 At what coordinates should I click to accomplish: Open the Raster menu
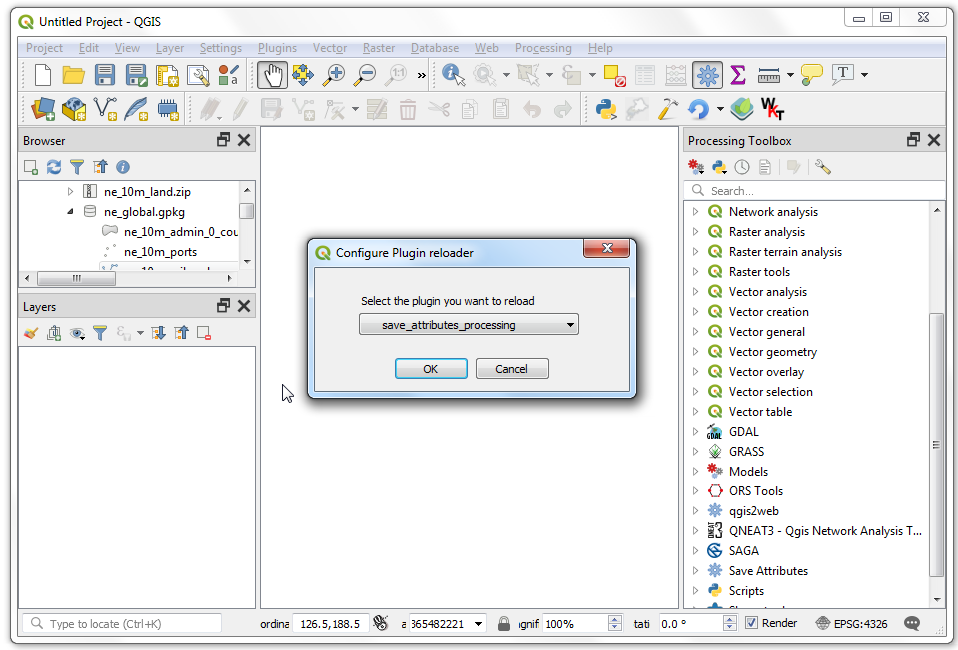[x=379, y=48]
